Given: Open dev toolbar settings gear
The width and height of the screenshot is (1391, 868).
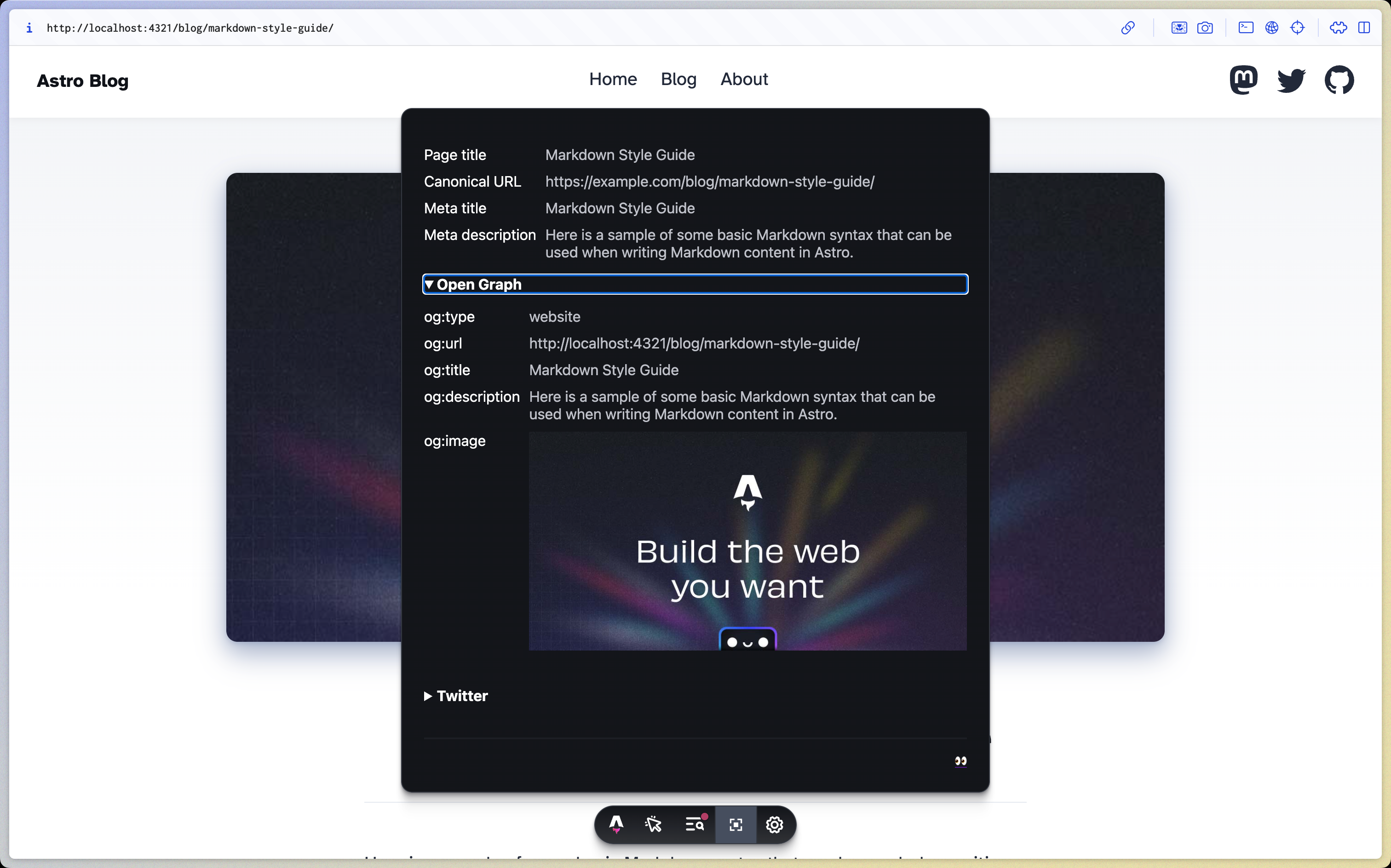Looking at the screenshot, I should point(774,824).
